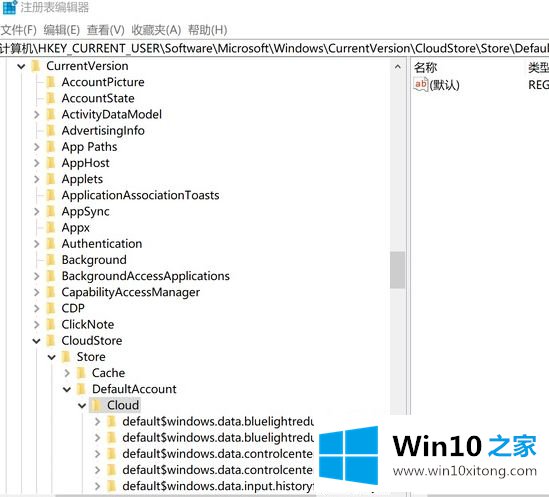Click the Applets folder icon
Screen dimensions: 549x497
coord(51,179)
